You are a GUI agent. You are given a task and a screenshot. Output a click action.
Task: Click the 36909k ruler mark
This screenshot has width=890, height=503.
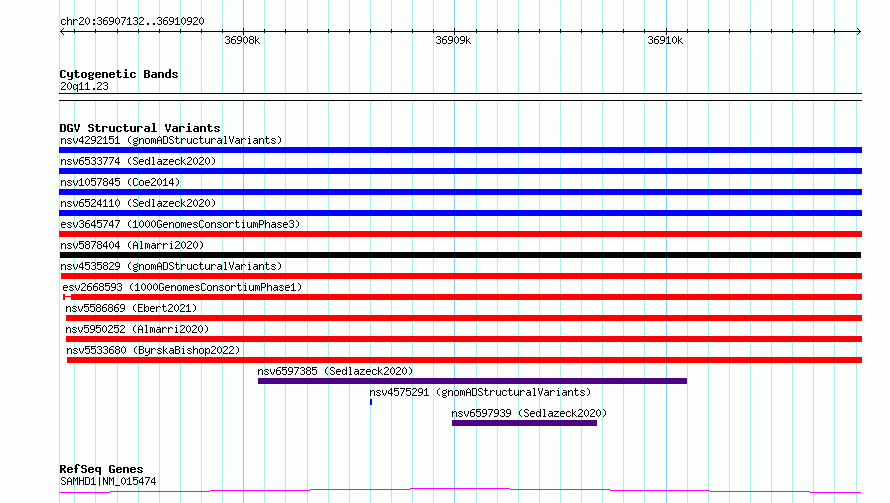pyautogui.click(x=453, y=40)
